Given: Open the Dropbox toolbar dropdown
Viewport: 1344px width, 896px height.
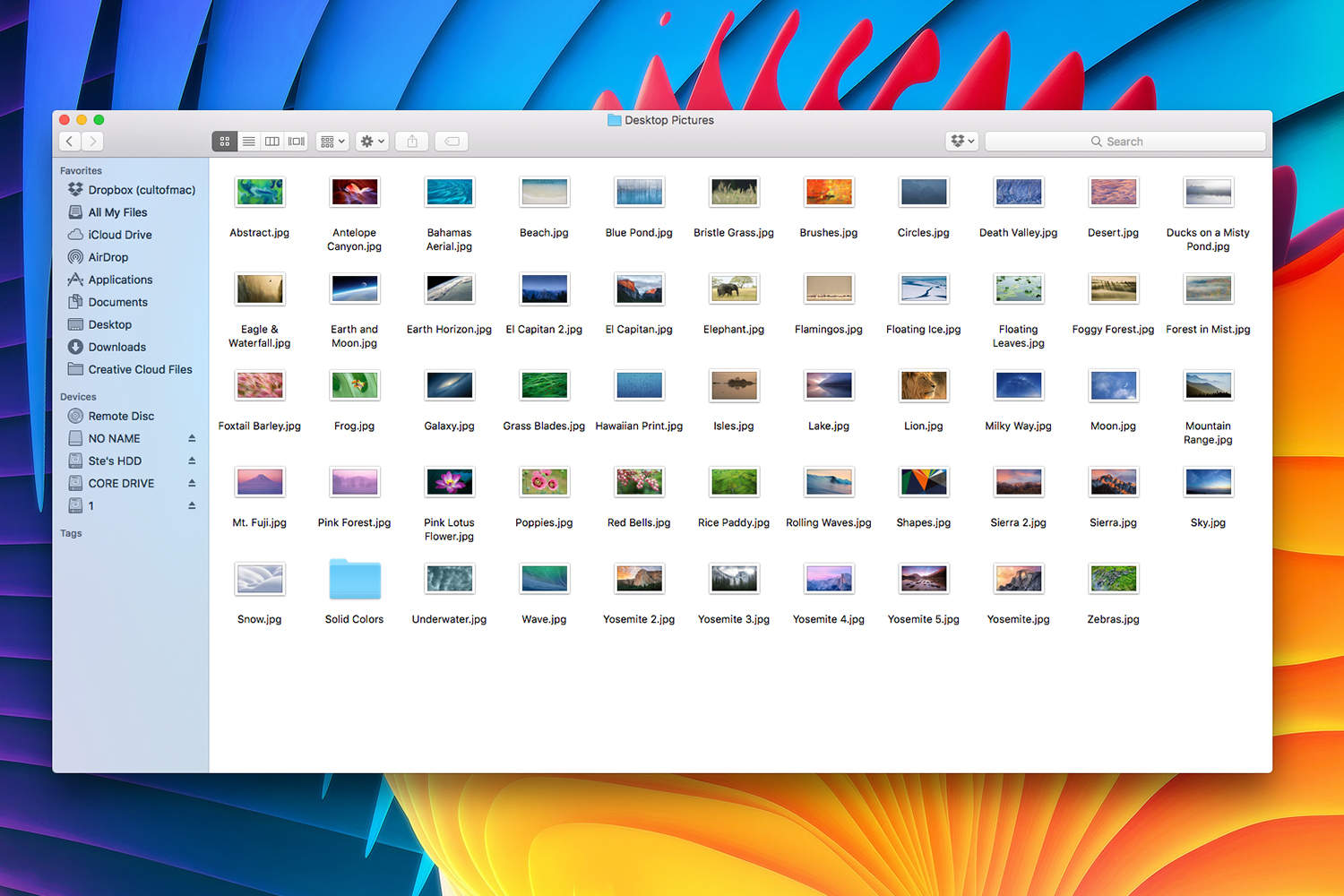Looking at the screenshot, I should [961, 142].
